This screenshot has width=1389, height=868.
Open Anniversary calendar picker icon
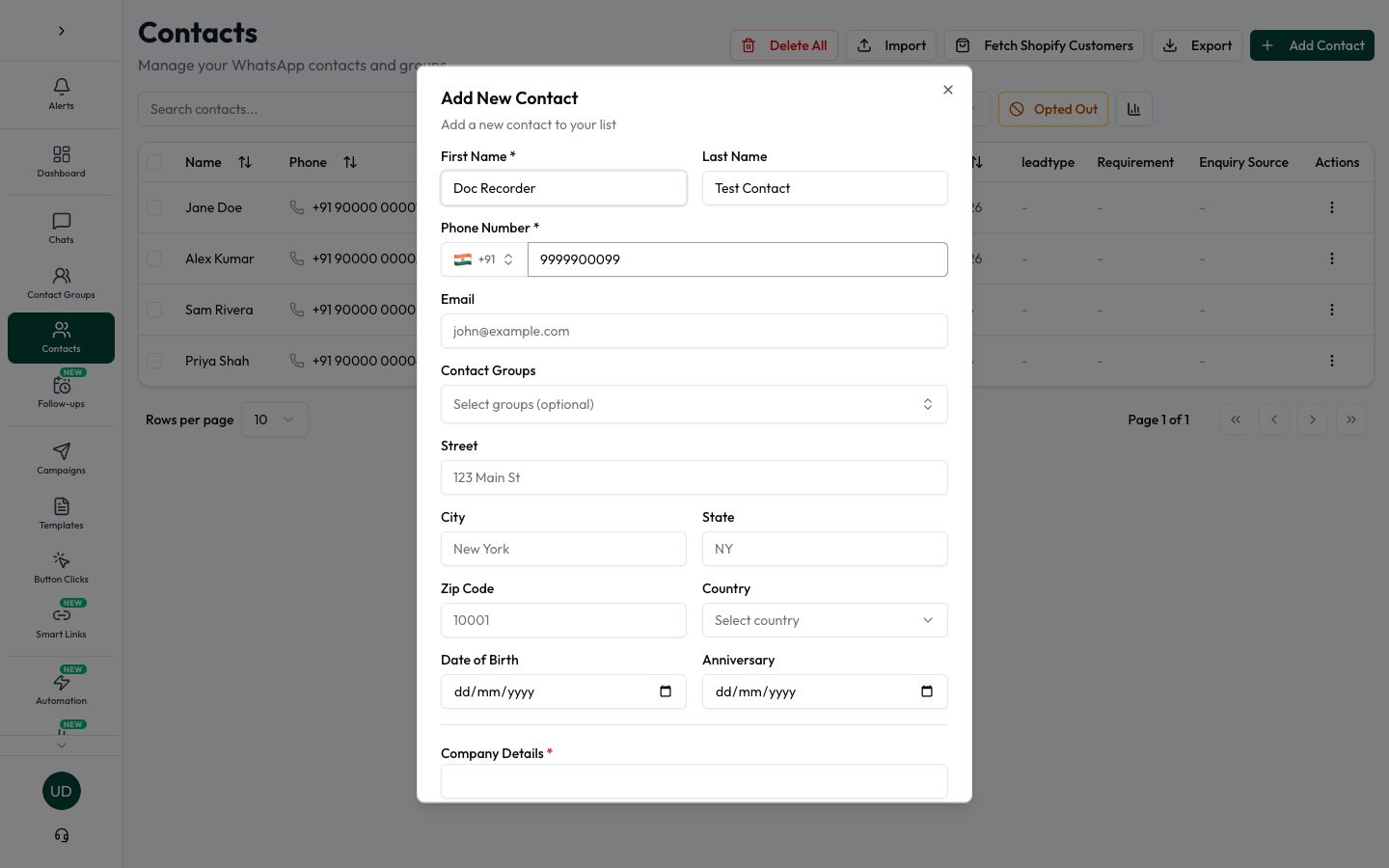tap(927, 692)
